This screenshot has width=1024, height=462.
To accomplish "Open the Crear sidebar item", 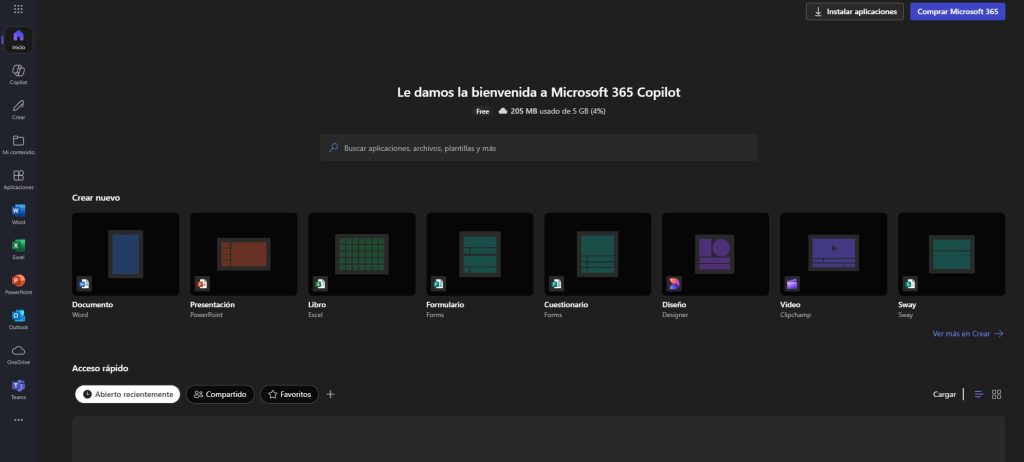I will pyautogui.click(x=18, y=110).
